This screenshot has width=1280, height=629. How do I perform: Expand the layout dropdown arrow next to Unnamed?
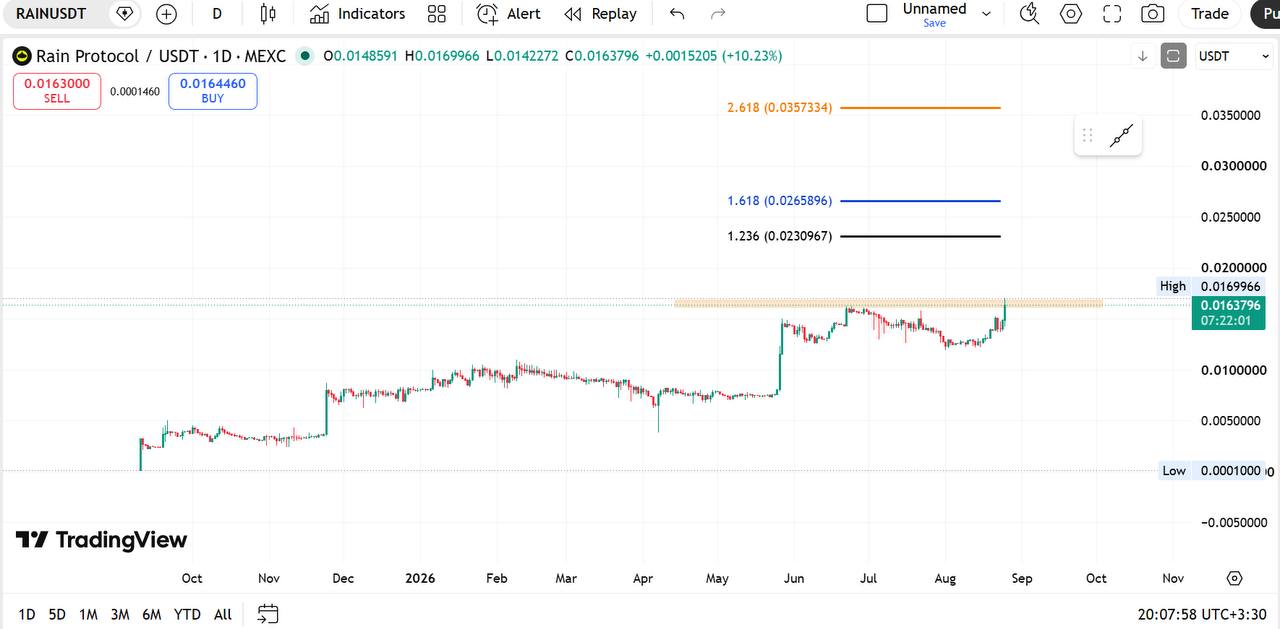coord(986,14)
